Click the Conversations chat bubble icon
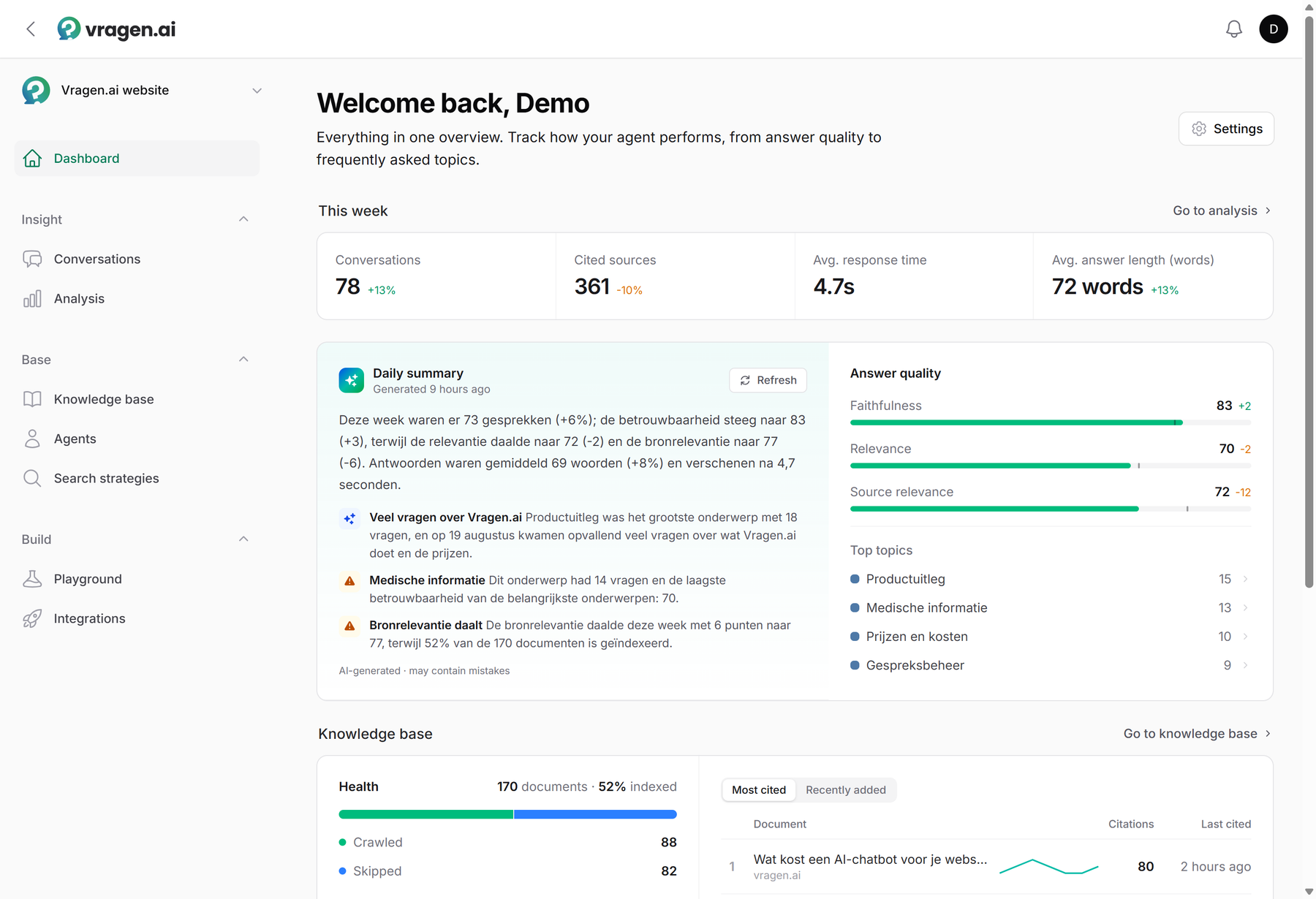The image size is (1316, 899). (32, 259)
